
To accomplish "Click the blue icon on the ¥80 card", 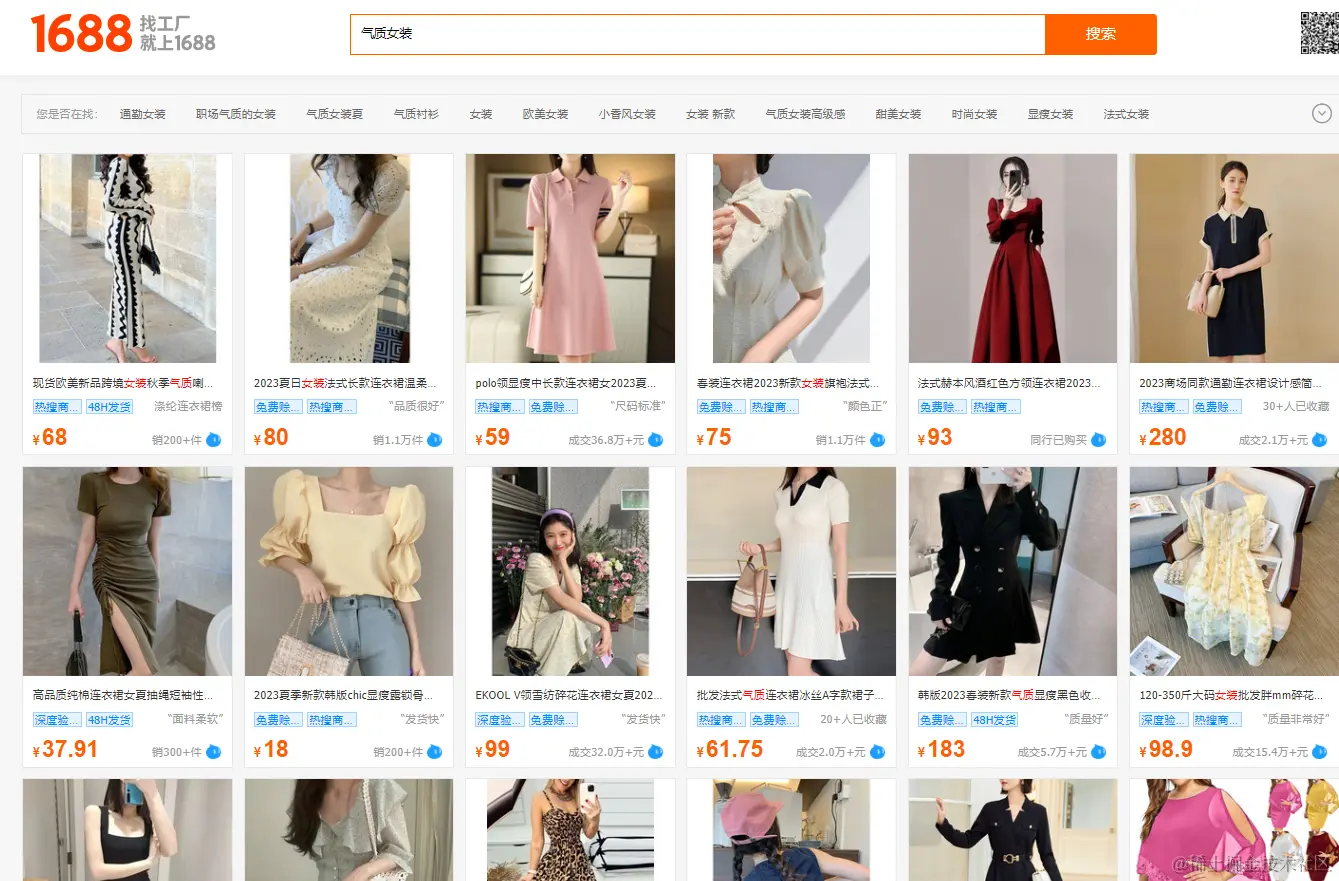I will click(434, 439).
